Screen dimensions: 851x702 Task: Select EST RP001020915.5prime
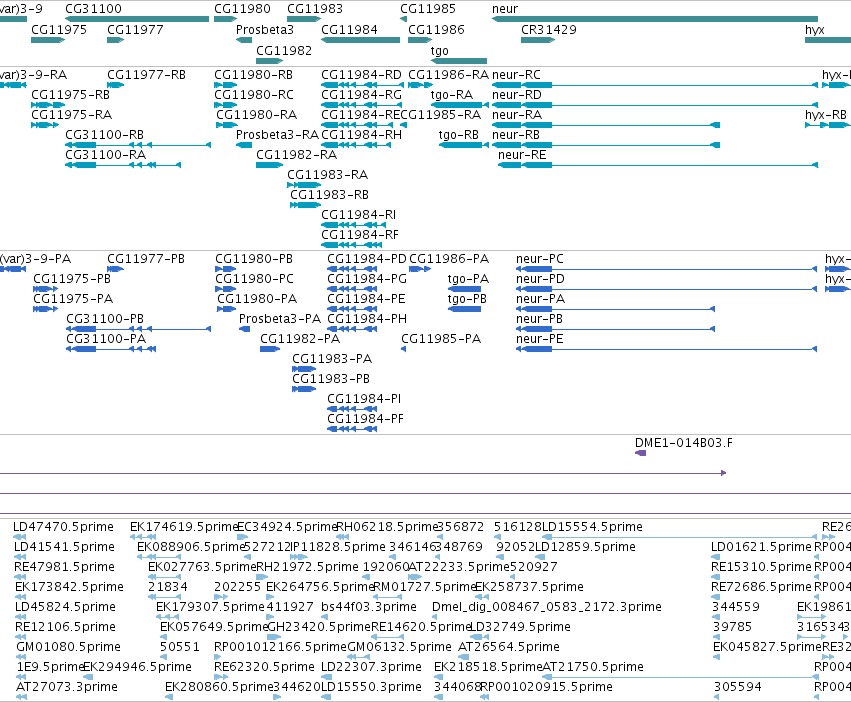(x=547, y=687)
